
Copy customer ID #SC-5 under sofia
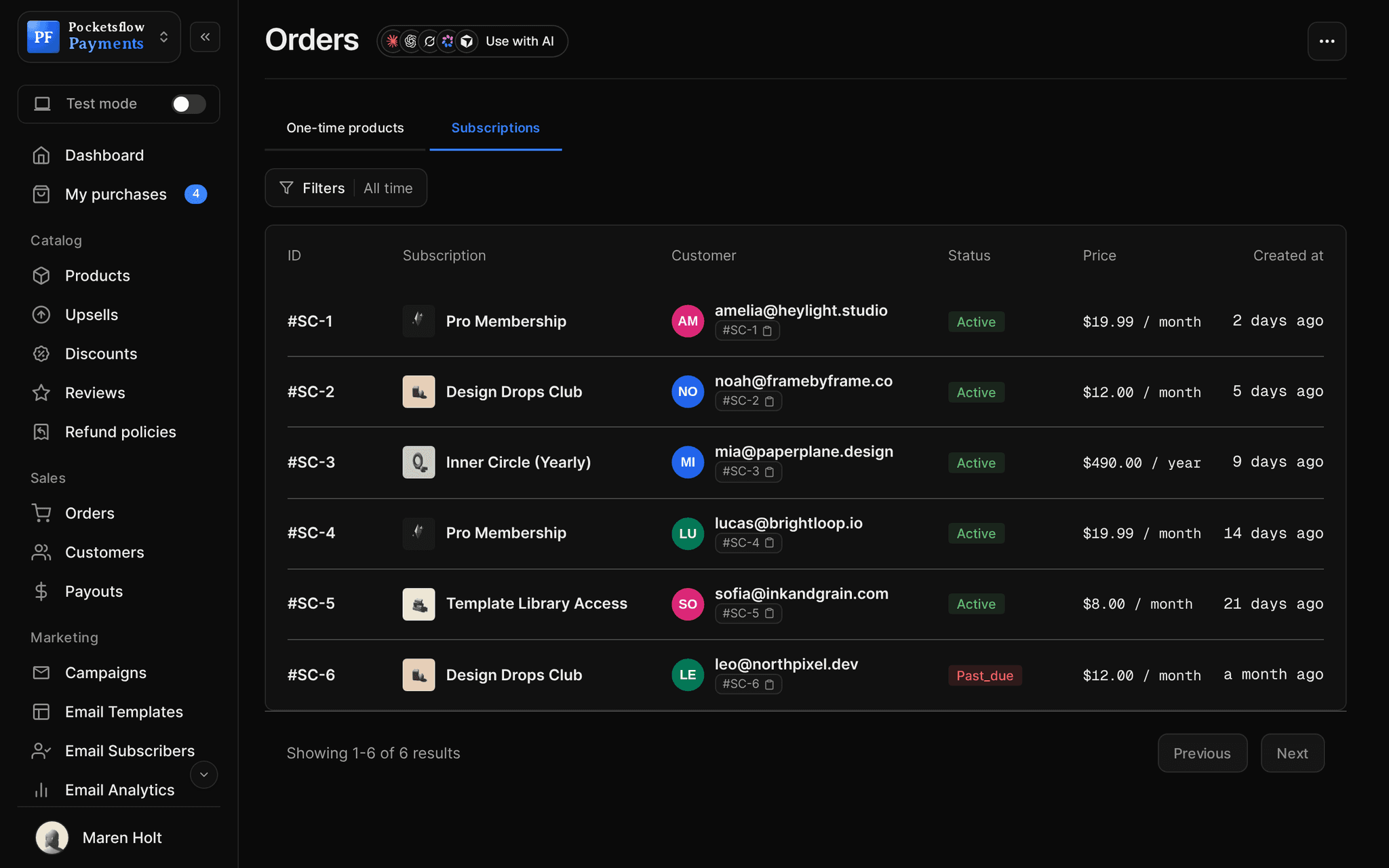click(x=770, y=614)
